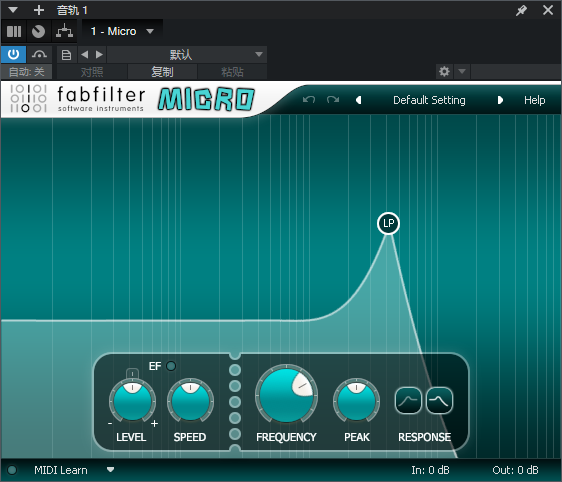Click the FabFilter logo
The width and height of the screenshot is (562, 482).
[77, 99]
